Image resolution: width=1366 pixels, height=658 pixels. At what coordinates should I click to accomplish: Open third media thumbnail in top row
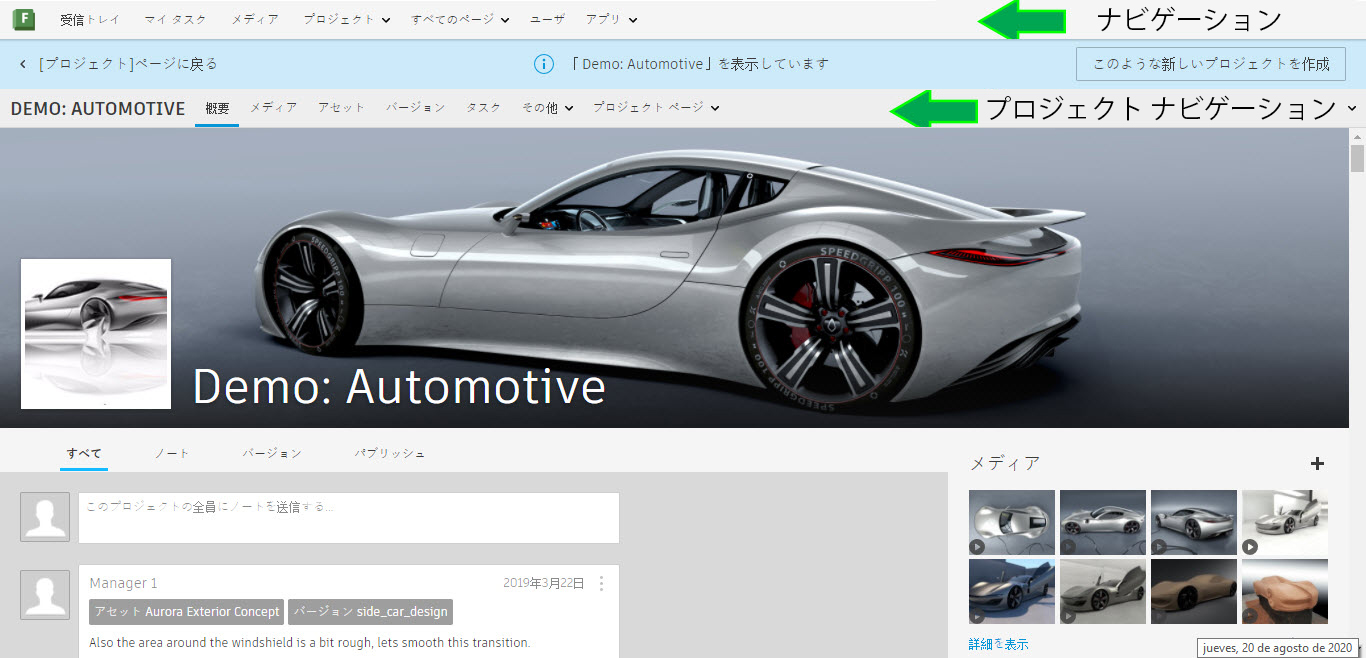[x=1194, y=522]
